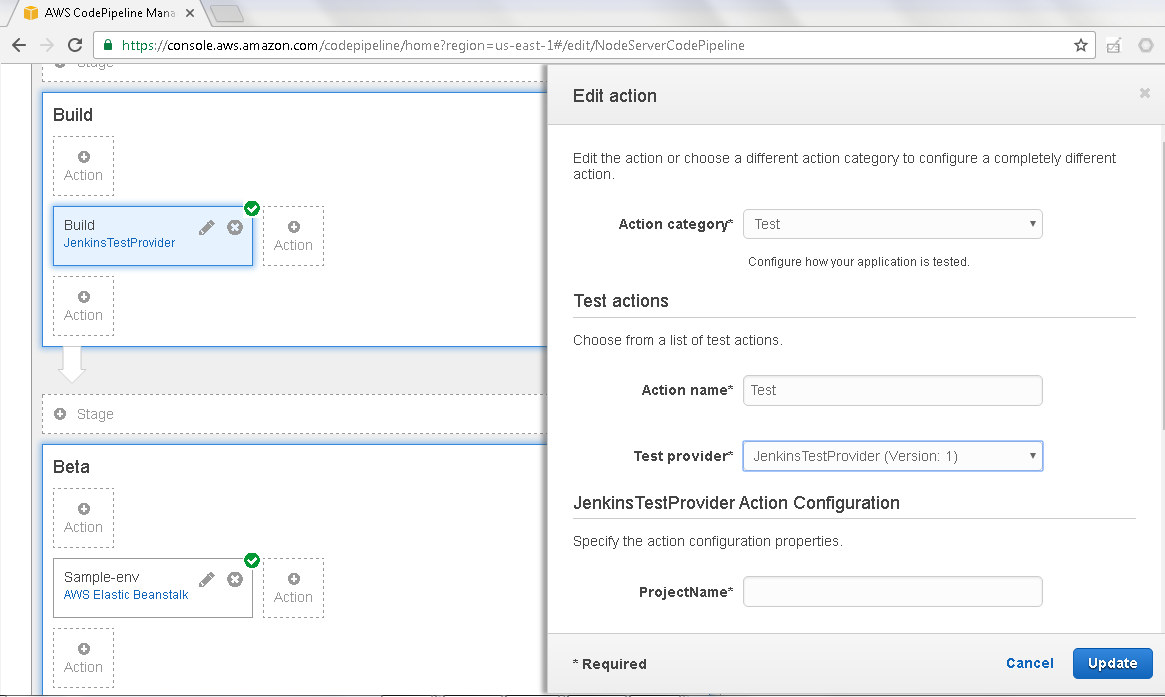Click the circular toolbar icon by the address bar
This screenshot has width=1165, height=697.
coord(1146,45)
